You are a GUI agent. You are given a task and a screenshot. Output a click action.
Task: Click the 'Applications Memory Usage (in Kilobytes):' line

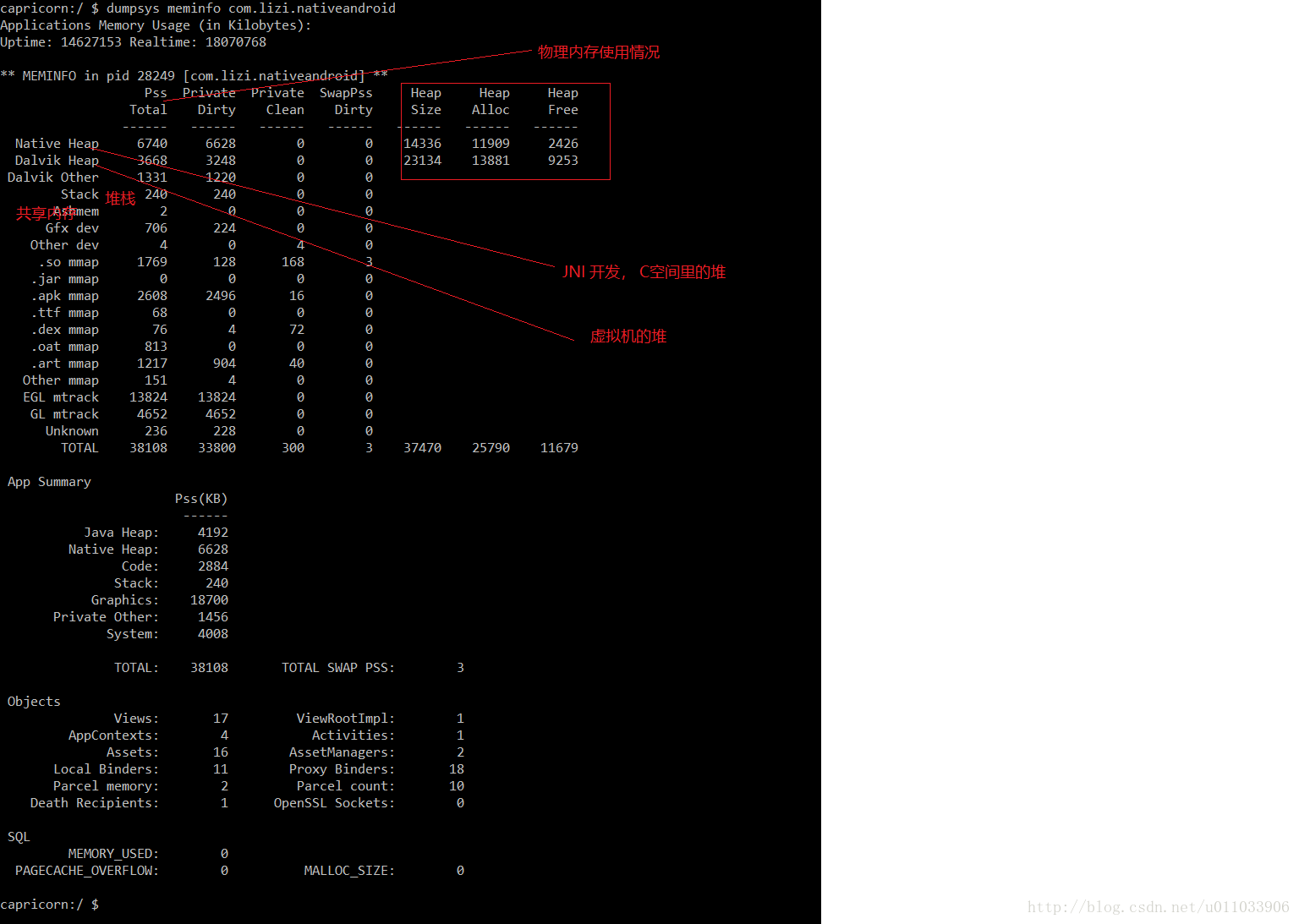click(x=156, y=25)
